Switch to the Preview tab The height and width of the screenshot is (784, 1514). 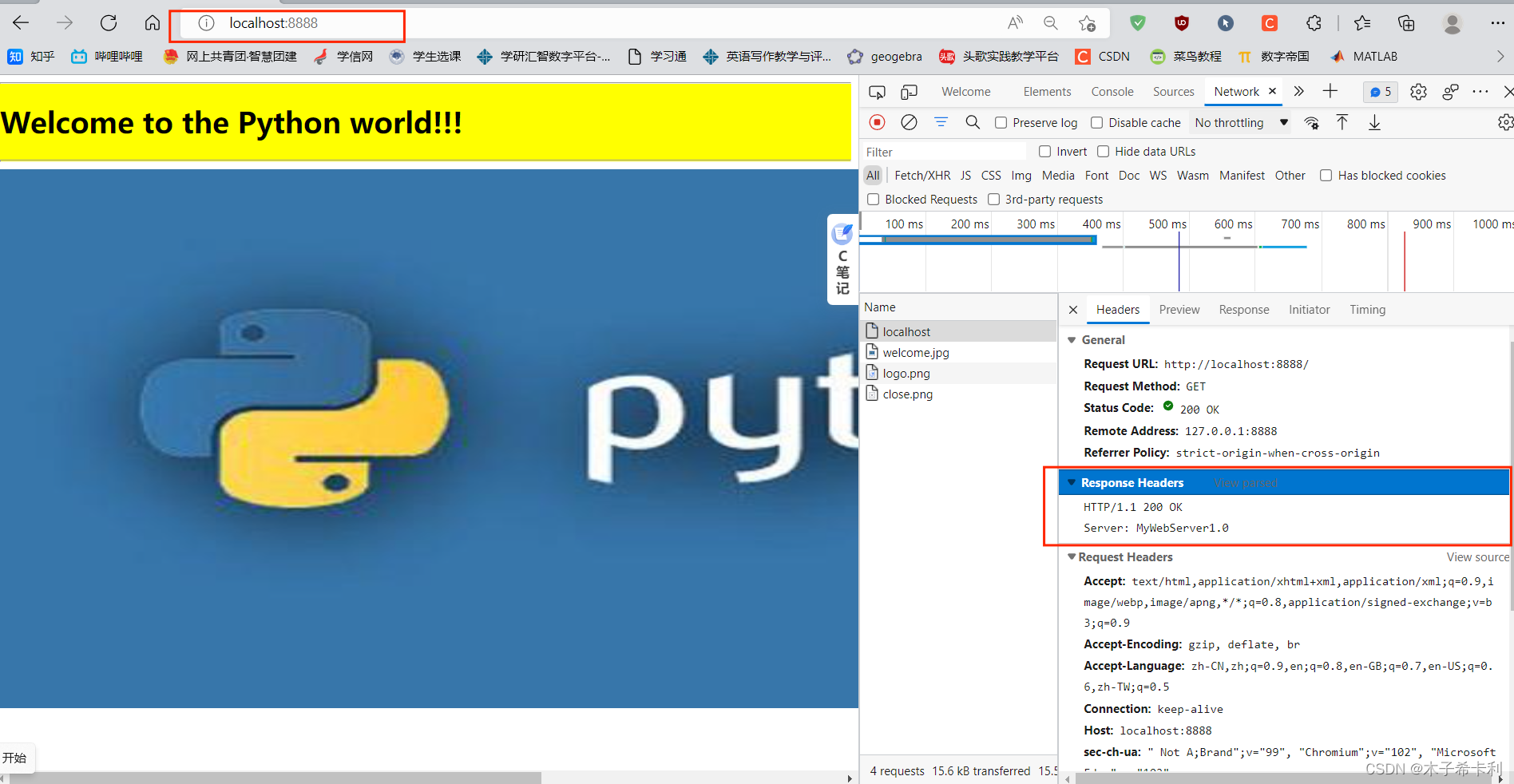(x=1179, y=310)
